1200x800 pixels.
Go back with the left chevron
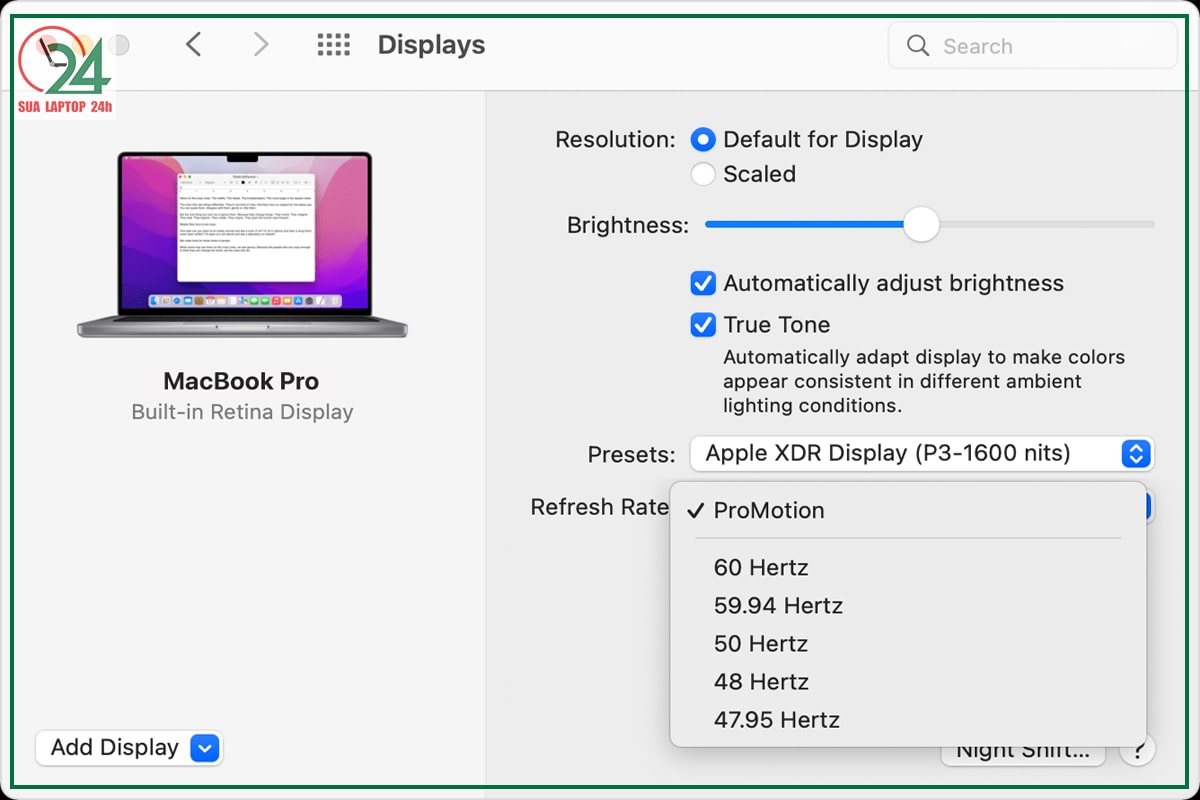click(194, 44)
